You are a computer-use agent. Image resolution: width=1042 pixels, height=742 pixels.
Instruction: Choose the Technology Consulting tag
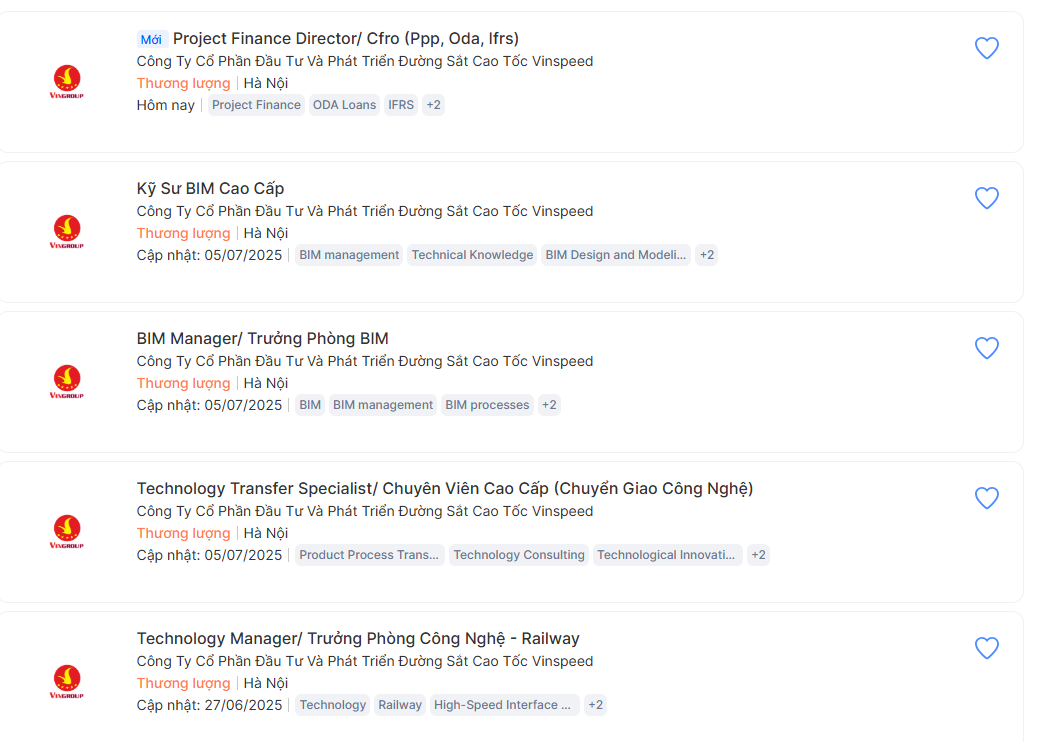click(519, 555)
